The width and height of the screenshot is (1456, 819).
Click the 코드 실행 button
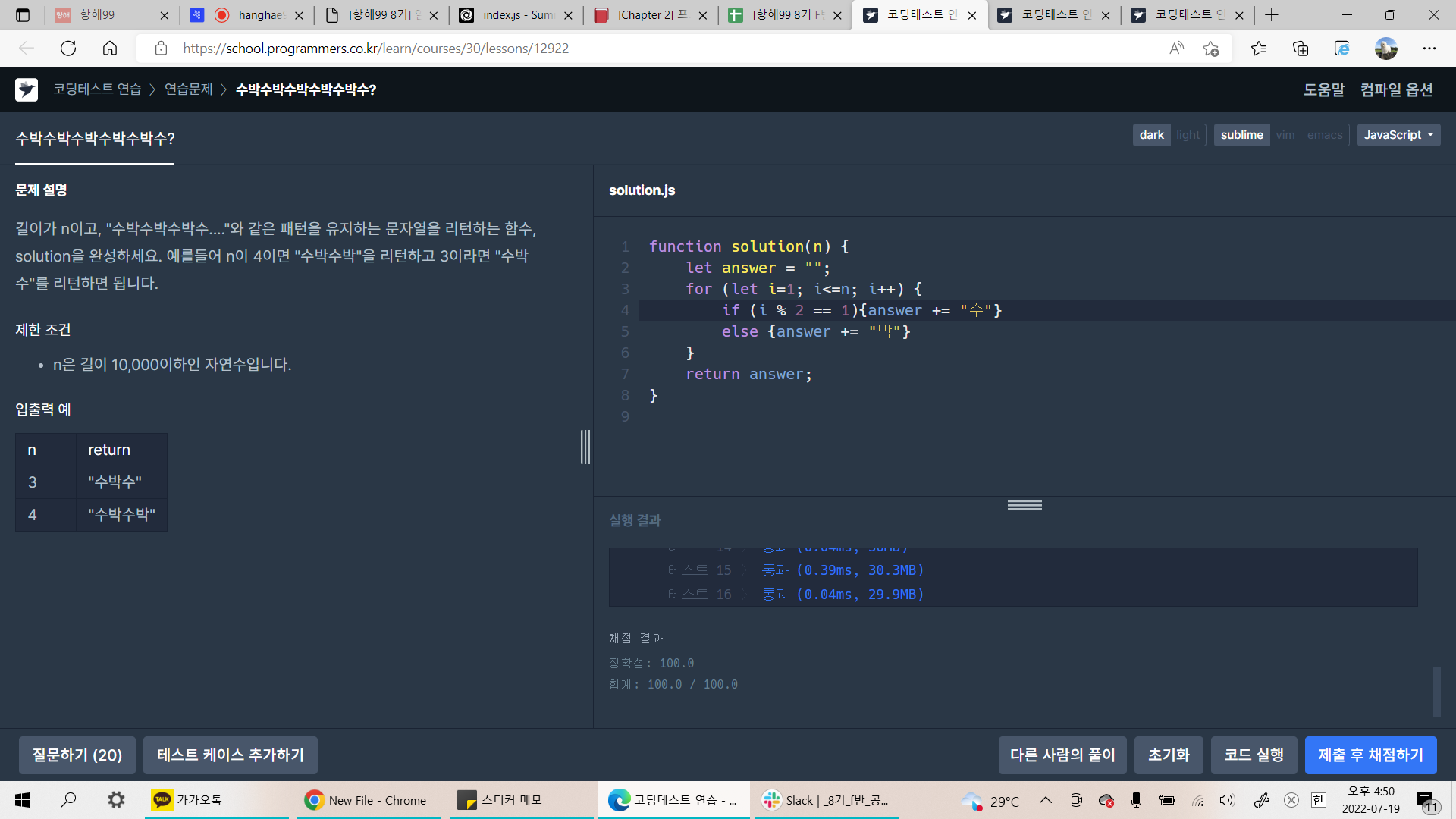pos(1254,755)
